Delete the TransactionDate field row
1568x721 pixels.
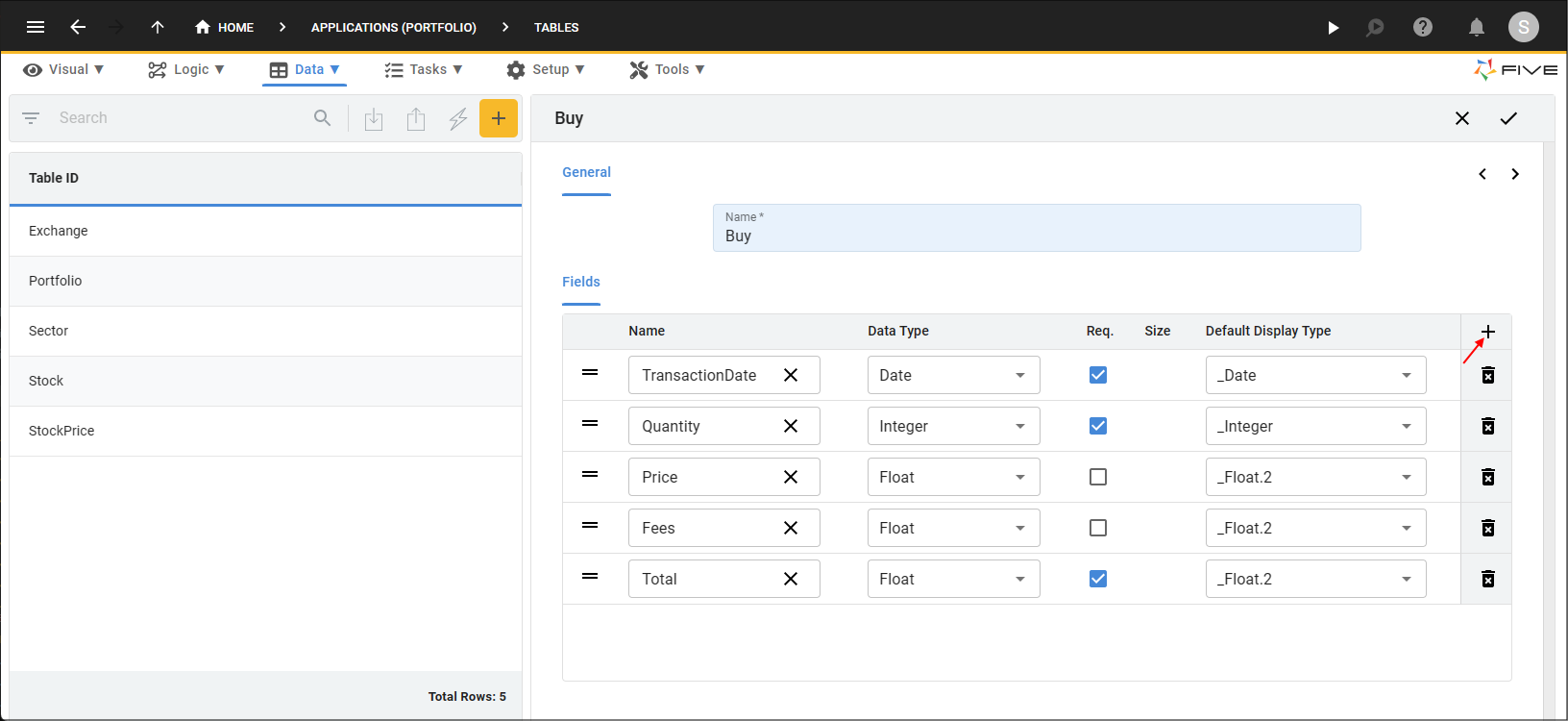pyautogui.click(x=1488, y=375)
